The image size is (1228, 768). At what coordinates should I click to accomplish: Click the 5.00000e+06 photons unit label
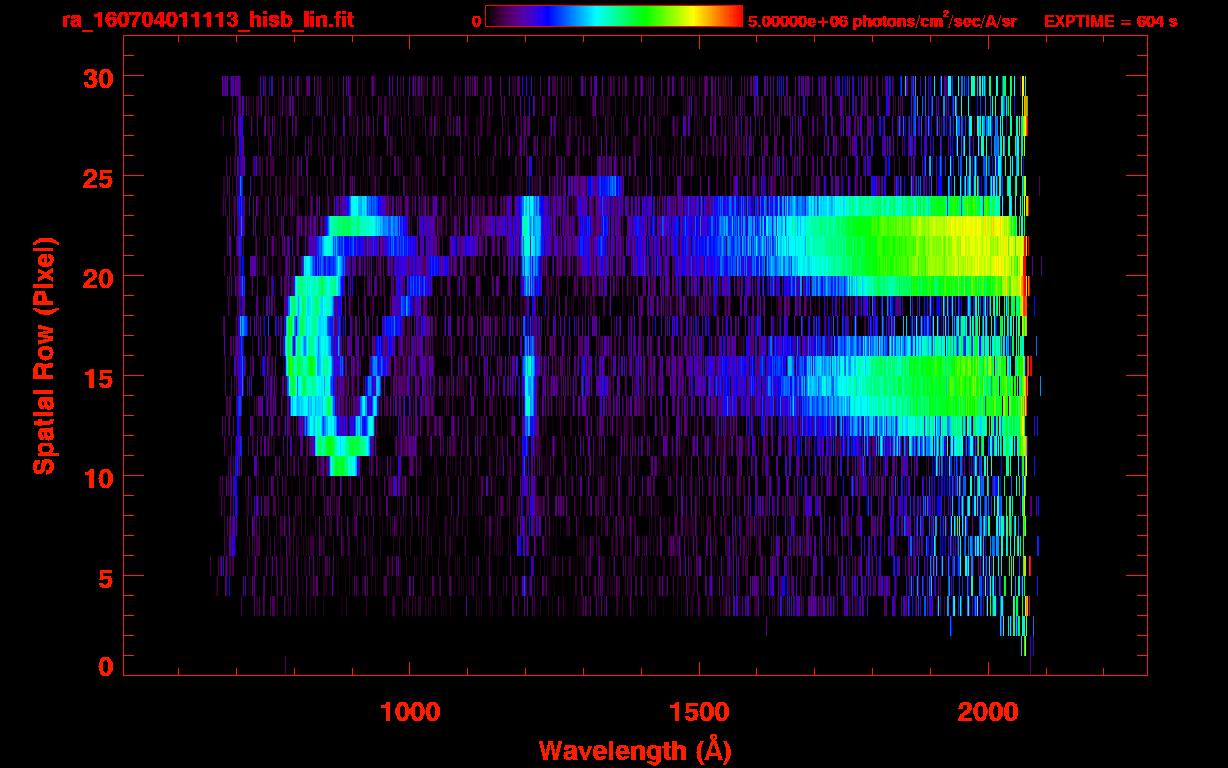click(x=882, y=20)
